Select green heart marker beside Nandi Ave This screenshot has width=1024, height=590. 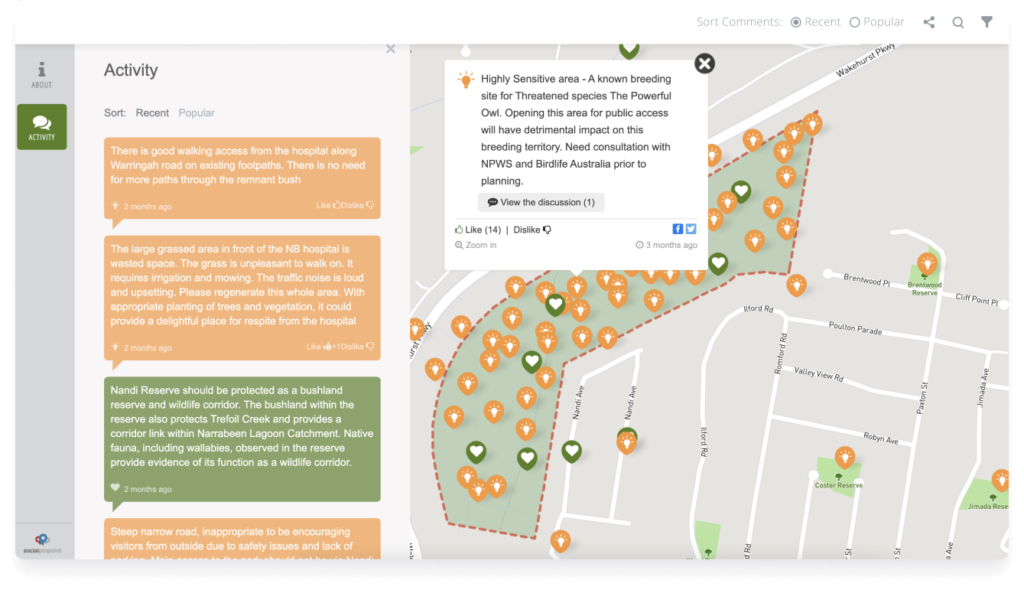[x=571, y=450]
